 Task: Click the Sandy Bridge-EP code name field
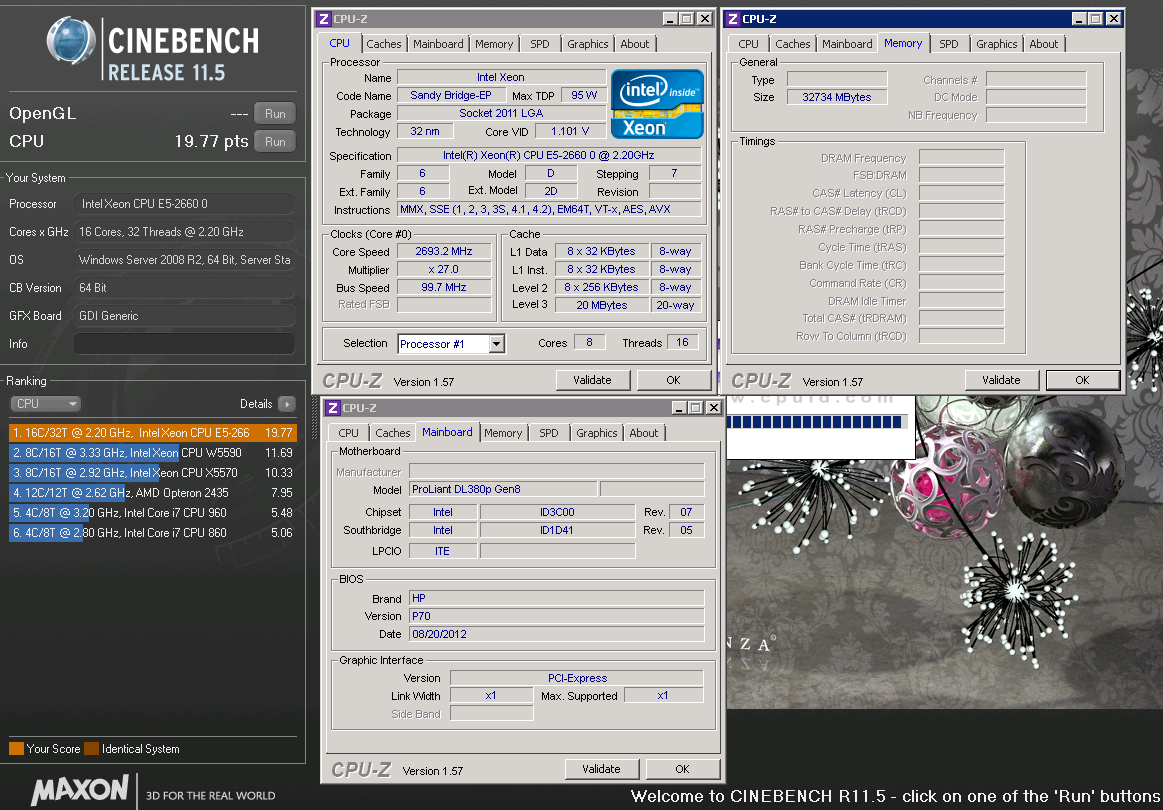[x=451, y=96]
